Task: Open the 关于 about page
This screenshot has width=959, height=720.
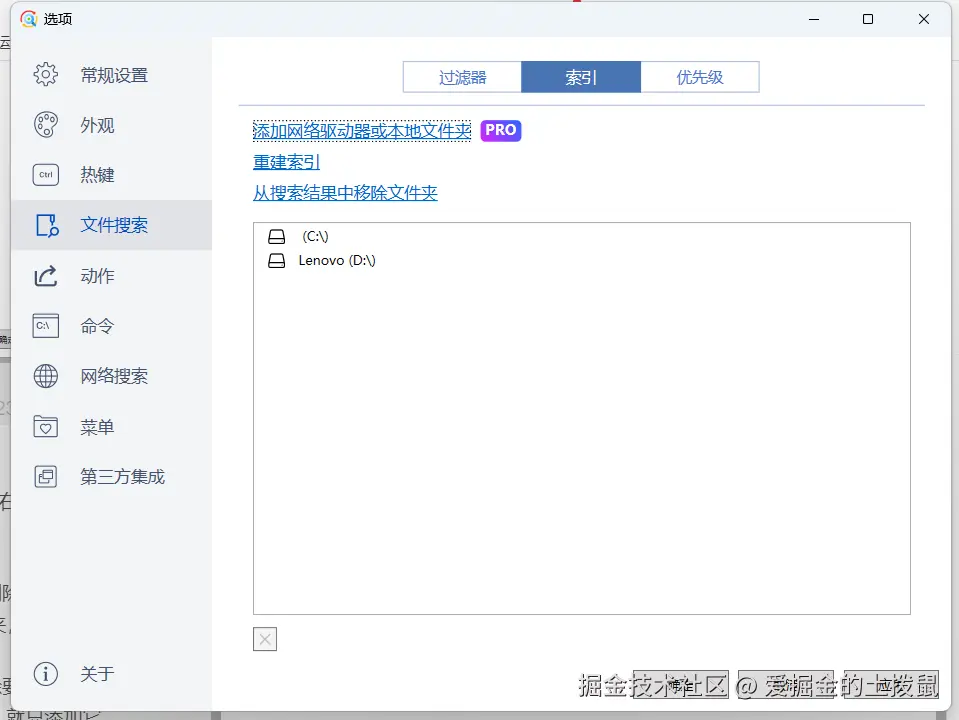Action: click(111, 674)
